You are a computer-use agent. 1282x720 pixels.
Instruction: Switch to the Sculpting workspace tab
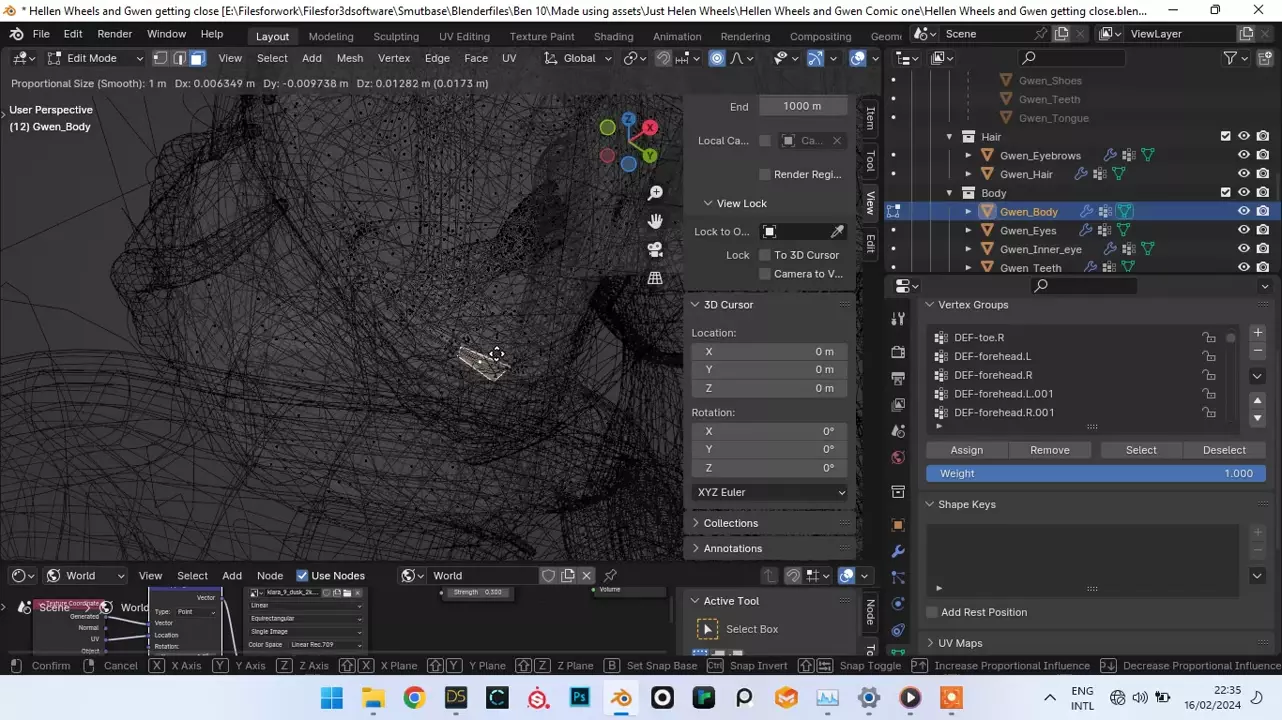(x=396, y=36)
